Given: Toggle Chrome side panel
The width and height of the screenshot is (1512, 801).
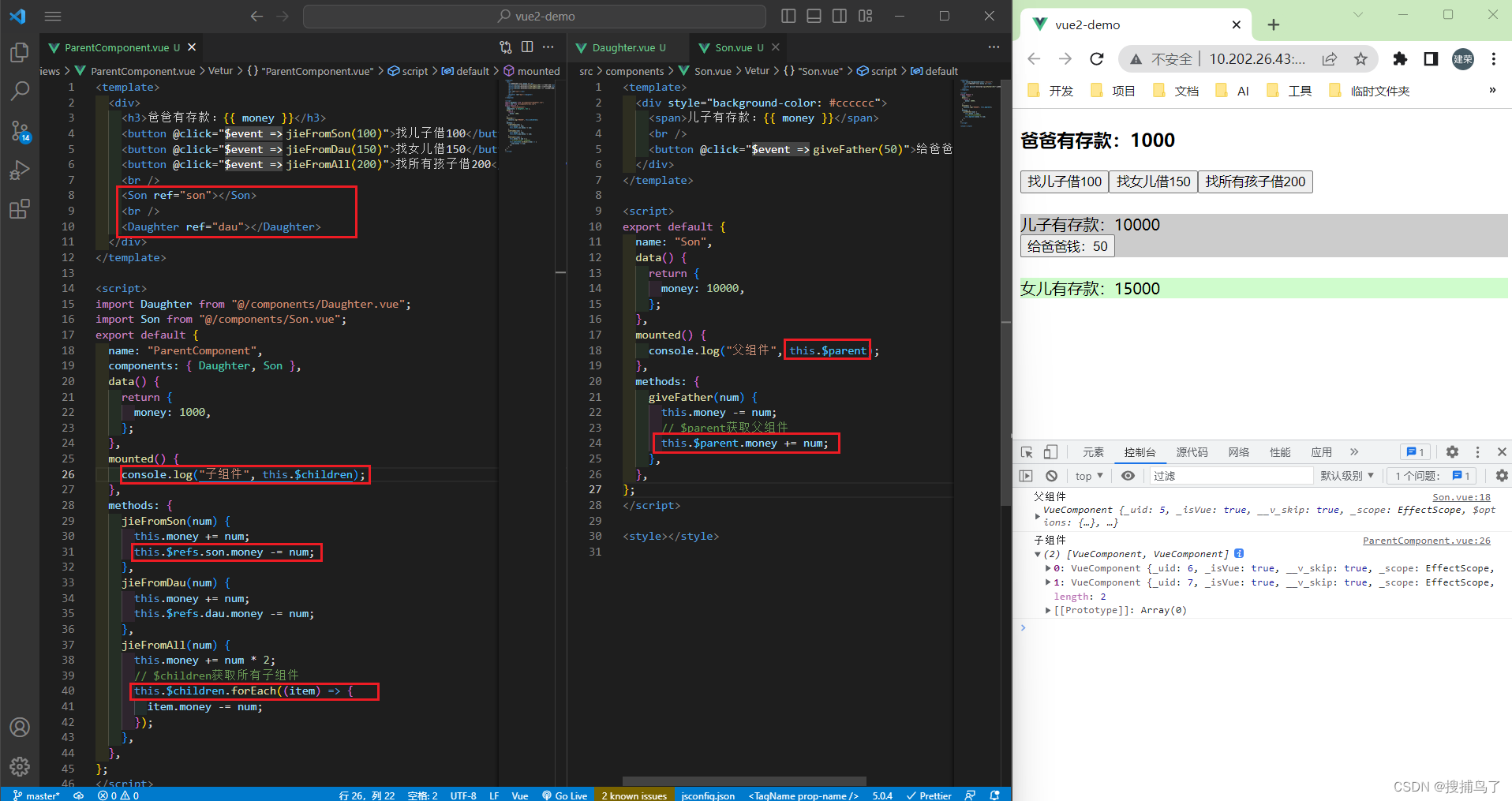Looking at the screenshot, I should (x=1431, y=59).
